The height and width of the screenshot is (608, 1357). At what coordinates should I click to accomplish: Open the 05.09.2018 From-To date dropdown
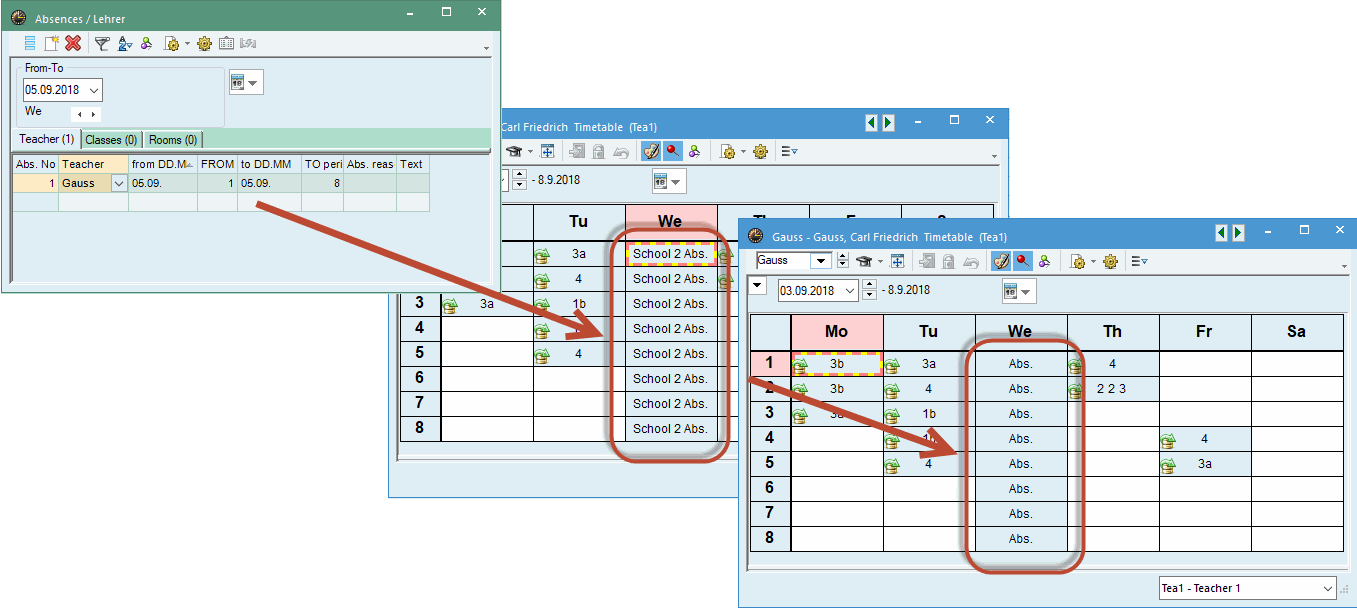pyautogui.click(x=93, y=90)
